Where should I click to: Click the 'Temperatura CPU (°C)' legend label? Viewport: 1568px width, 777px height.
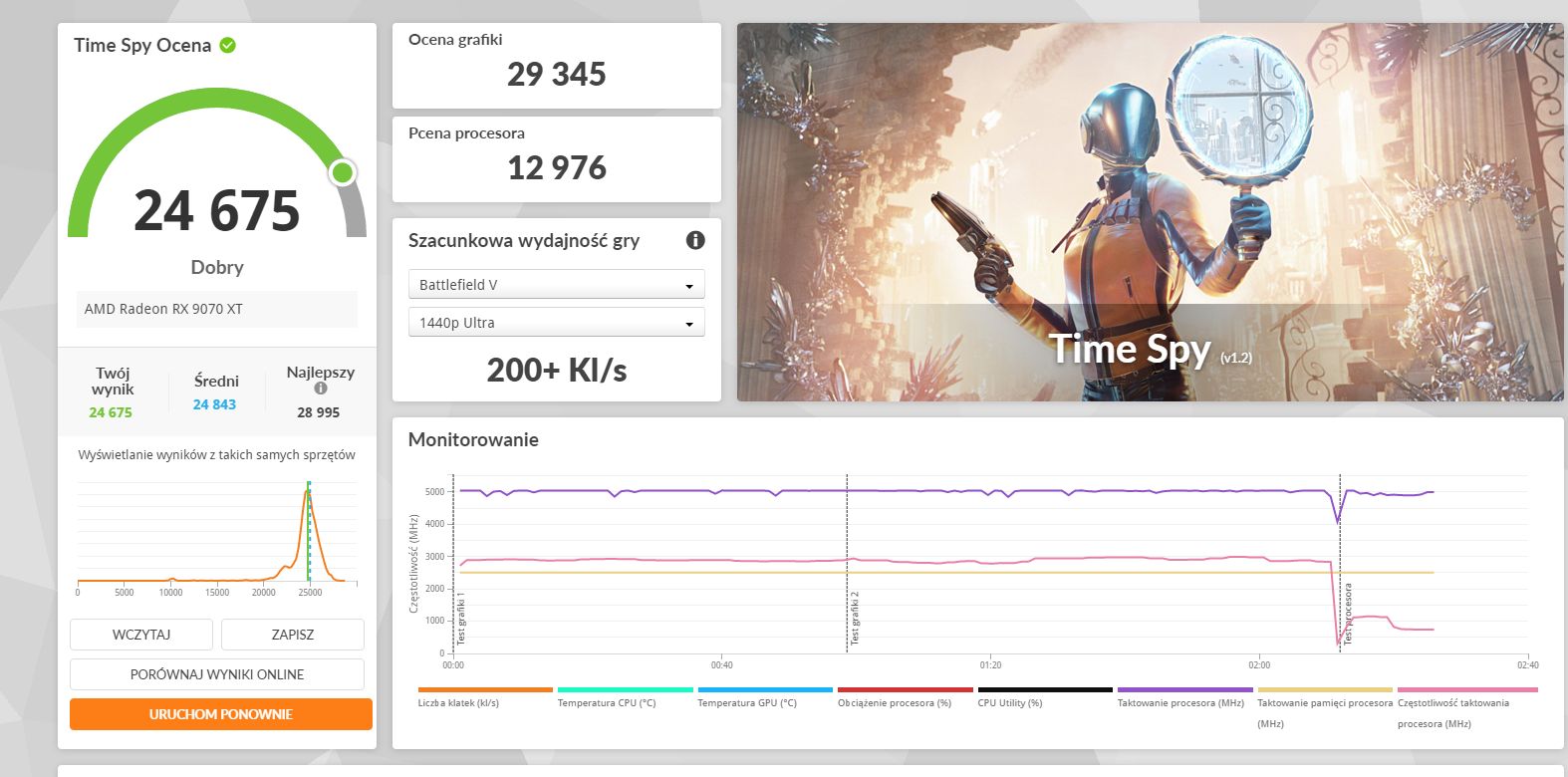click(607, 703)
